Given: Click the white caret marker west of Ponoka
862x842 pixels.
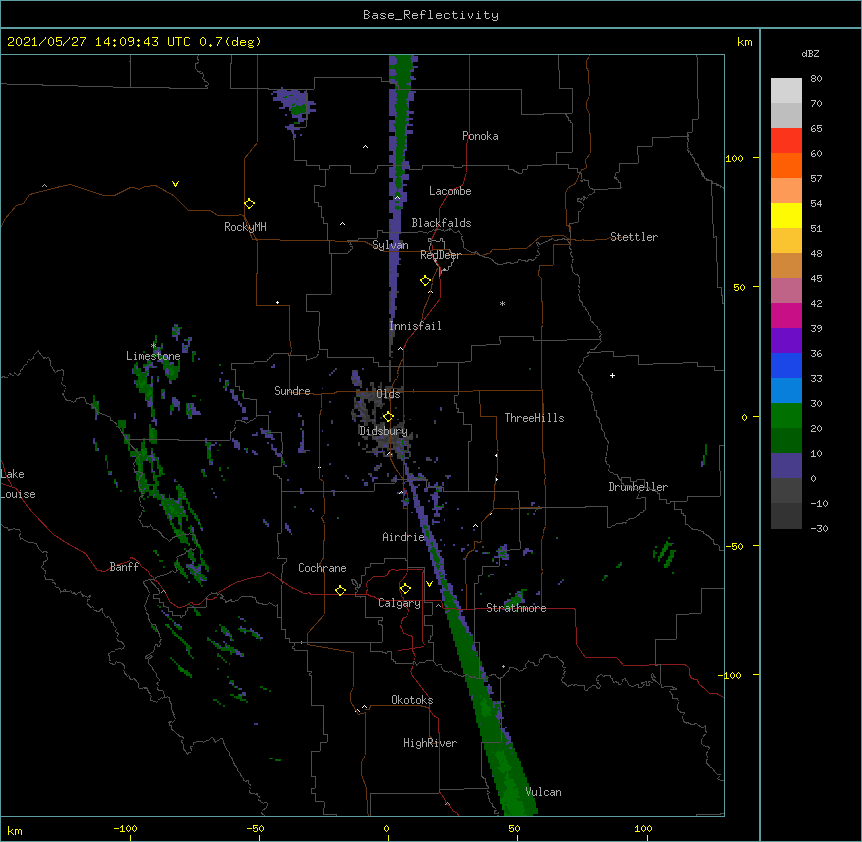Looking at the screenshot, I should pyautogui.click(x=366, y=147).
